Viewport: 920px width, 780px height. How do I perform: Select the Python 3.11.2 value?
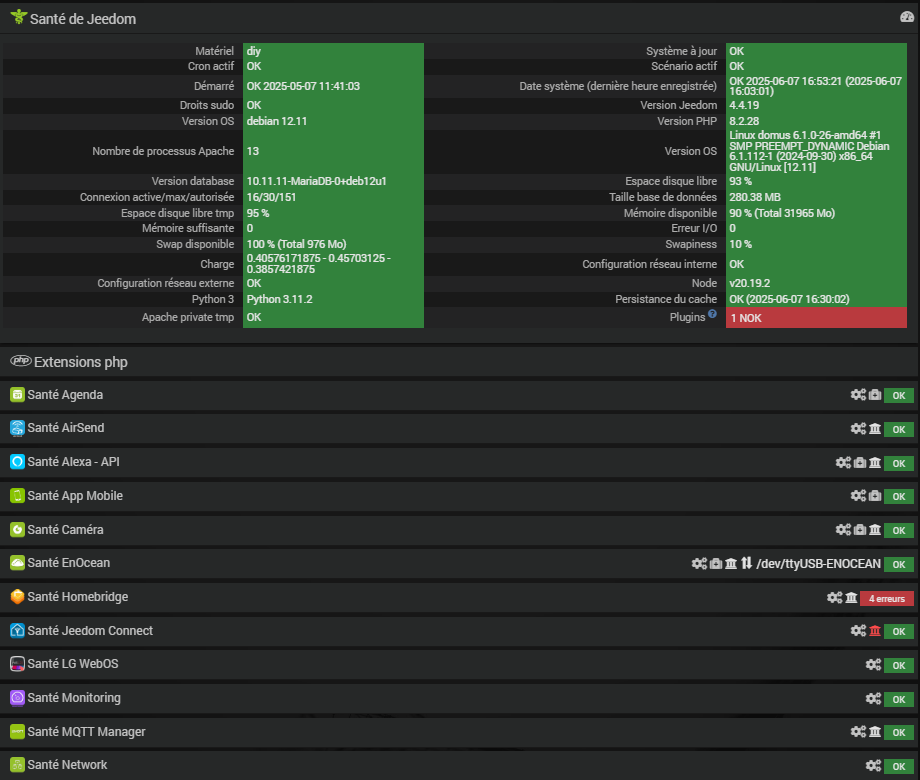pos(279,299)
